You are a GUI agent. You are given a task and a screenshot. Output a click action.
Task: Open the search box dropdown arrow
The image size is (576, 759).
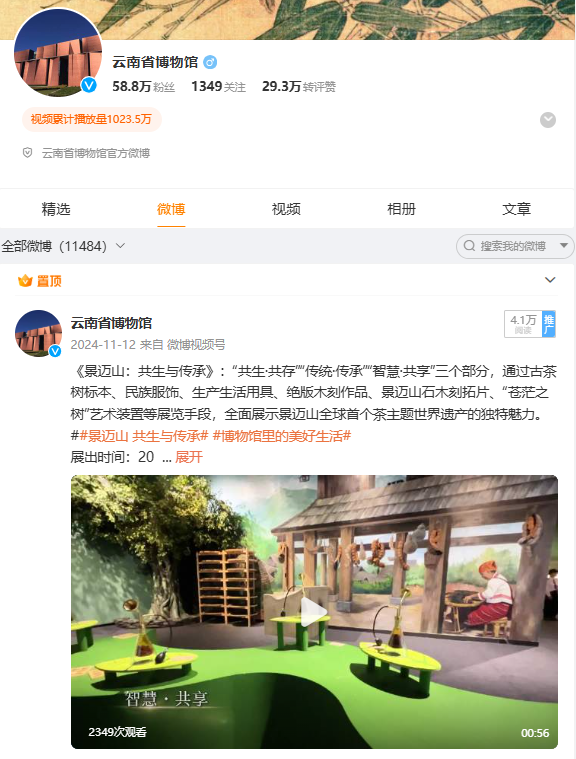click(x=564, y=246)
